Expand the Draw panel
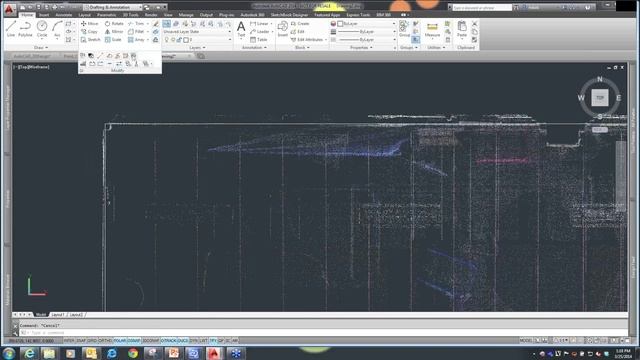 tap(41, 48)
